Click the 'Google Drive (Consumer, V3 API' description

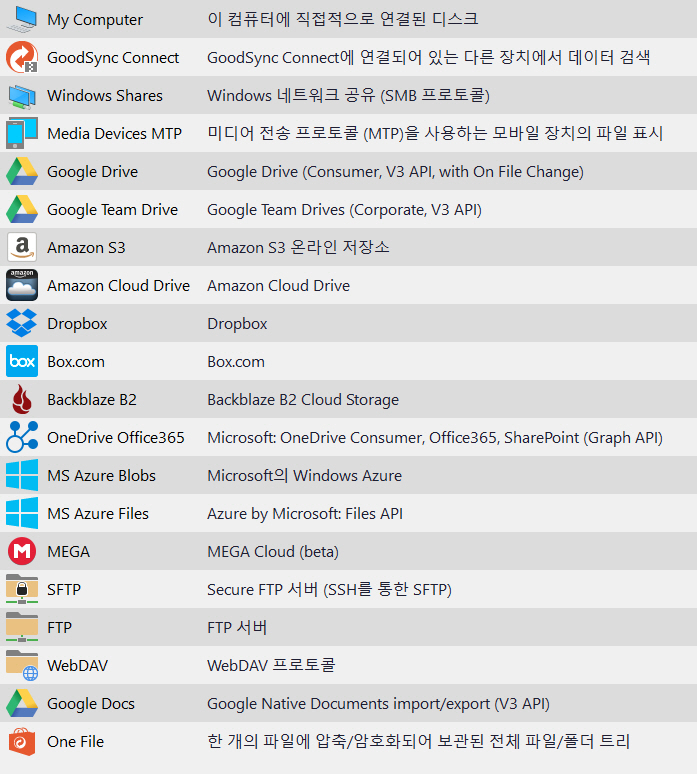(x=395, y=172)
